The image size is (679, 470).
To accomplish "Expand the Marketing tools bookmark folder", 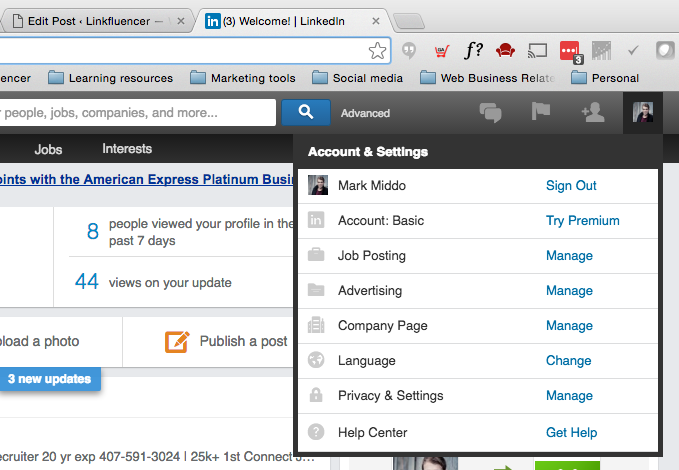I will click(243, 78).
